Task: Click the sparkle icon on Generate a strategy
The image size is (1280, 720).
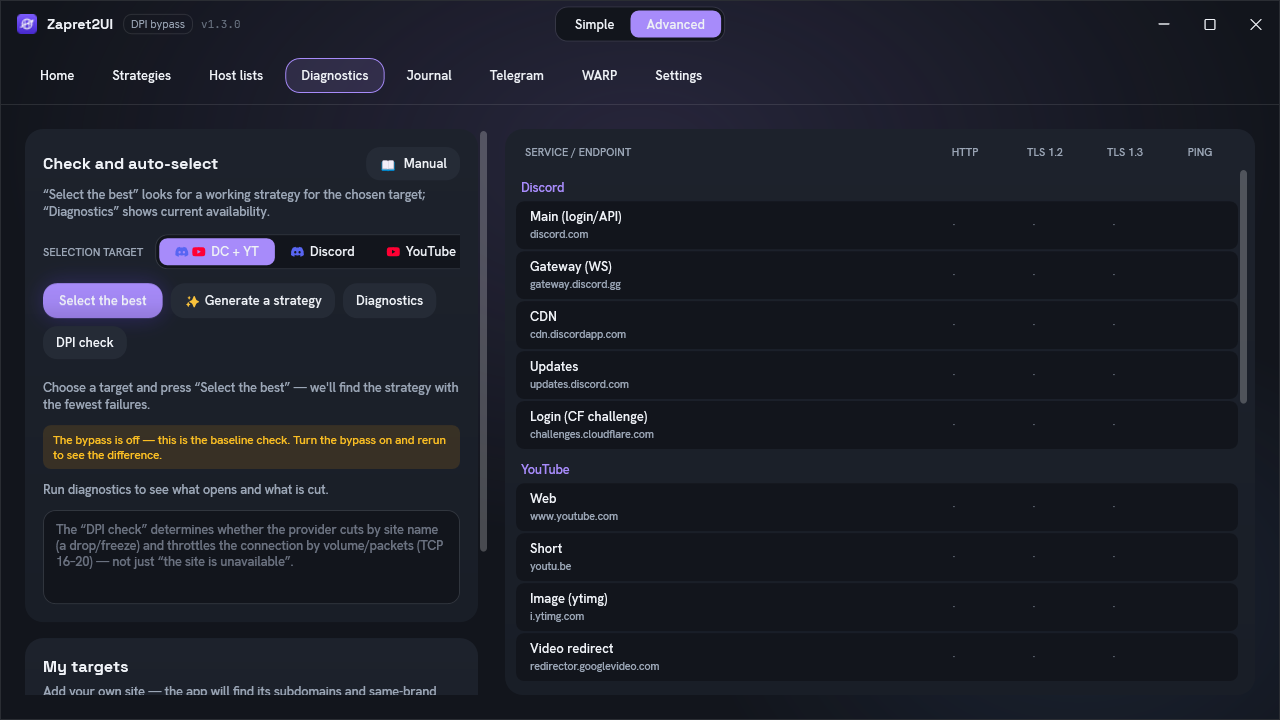Action: point(192,301)
